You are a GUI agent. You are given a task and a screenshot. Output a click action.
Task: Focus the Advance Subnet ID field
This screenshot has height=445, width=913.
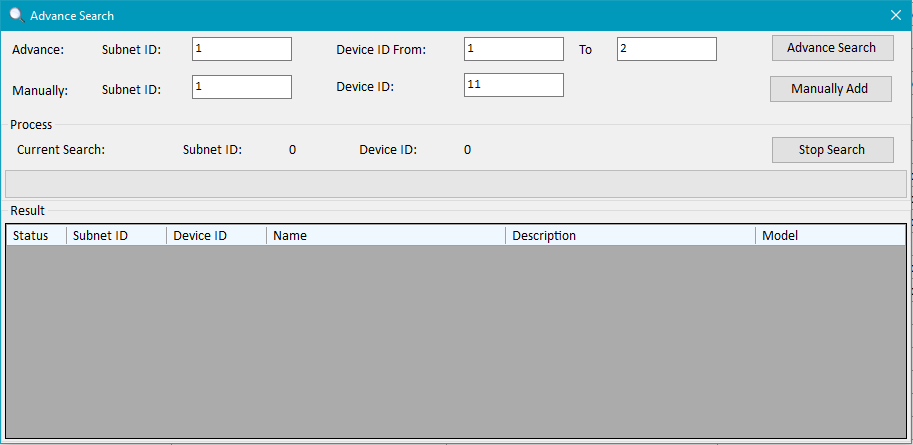(242, 49)
